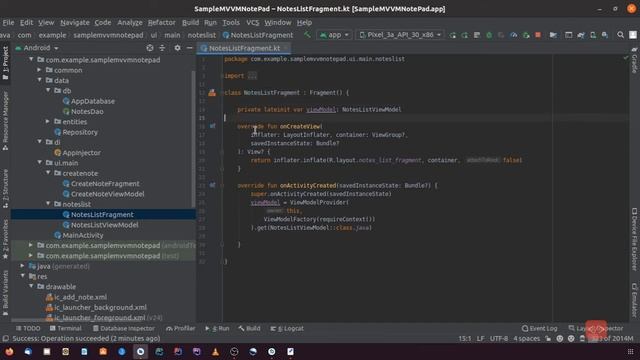The image size is (640, 360).
Task: Select the NotesListFragment.kt editor tab
Action: point(244,48)
